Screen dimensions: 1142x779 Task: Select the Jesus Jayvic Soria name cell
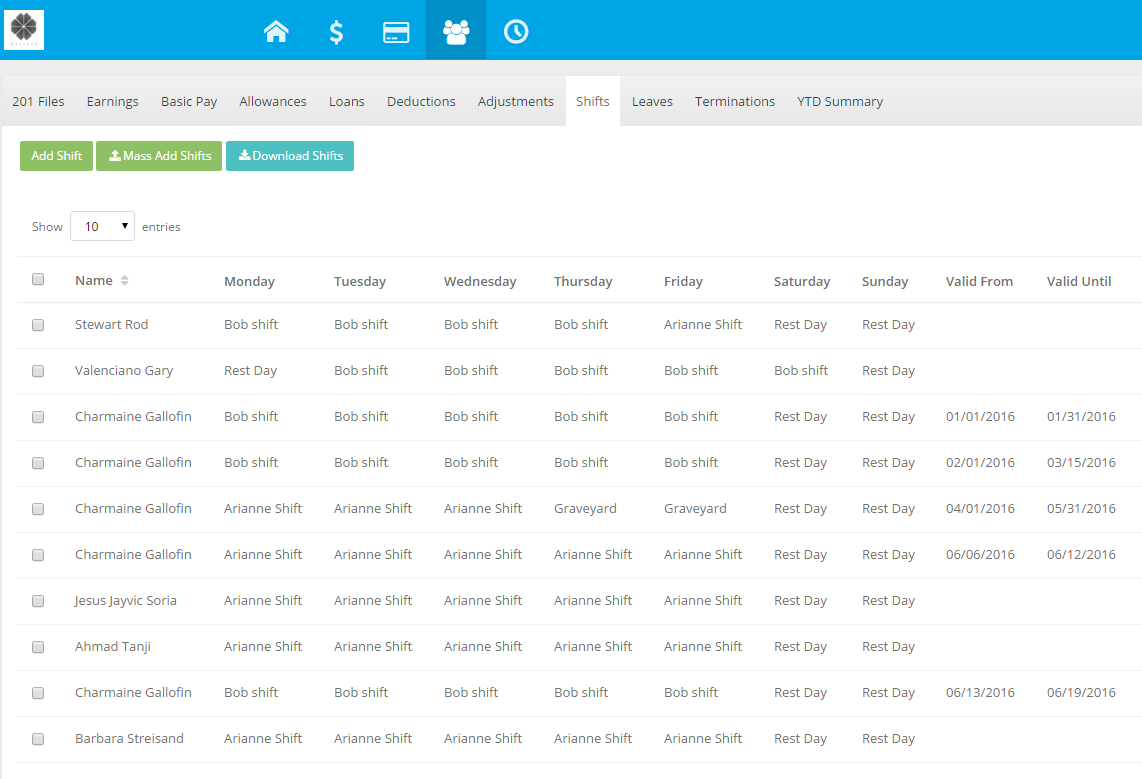coord(125,601)
